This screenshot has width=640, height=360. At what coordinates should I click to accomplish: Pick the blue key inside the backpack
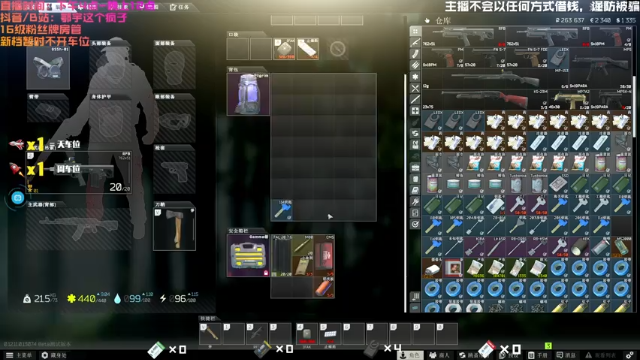[282, 210]
